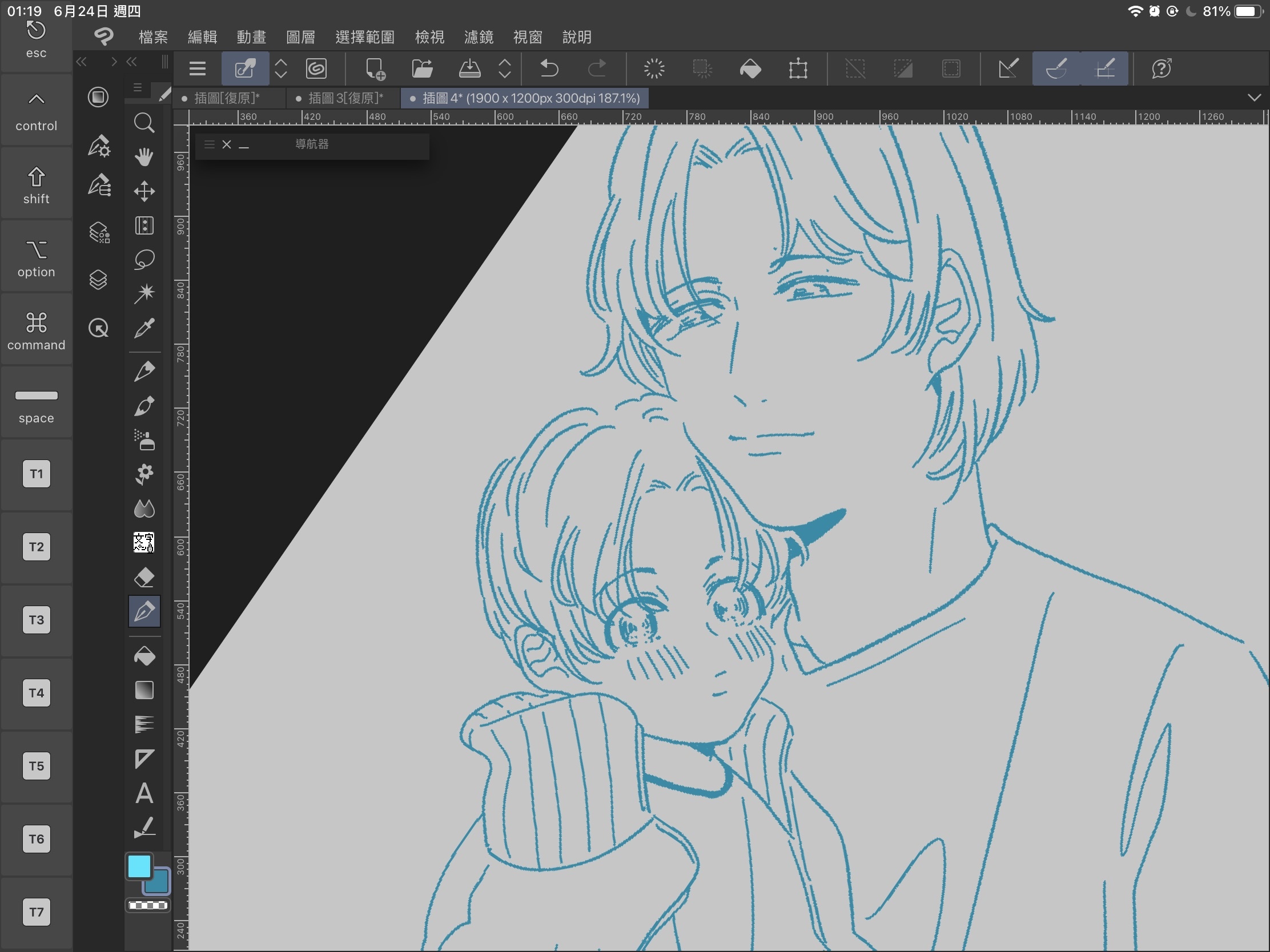Activate Scale/Rotate transform icon
The width and height of the screenshot is (1270, 952).
(x=798, y=69)
